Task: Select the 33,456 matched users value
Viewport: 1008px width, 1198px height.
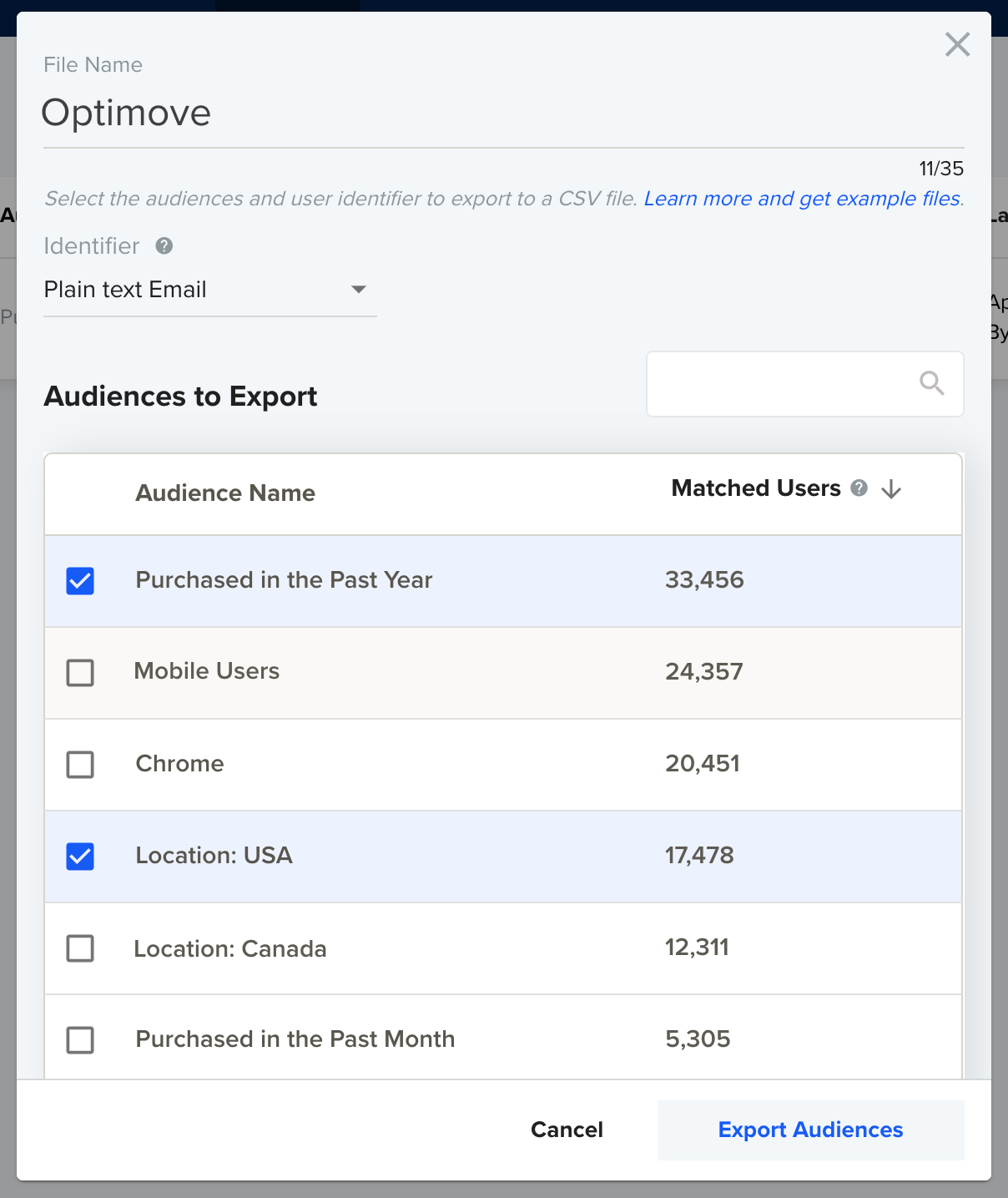Action: [x=704, y=580]
